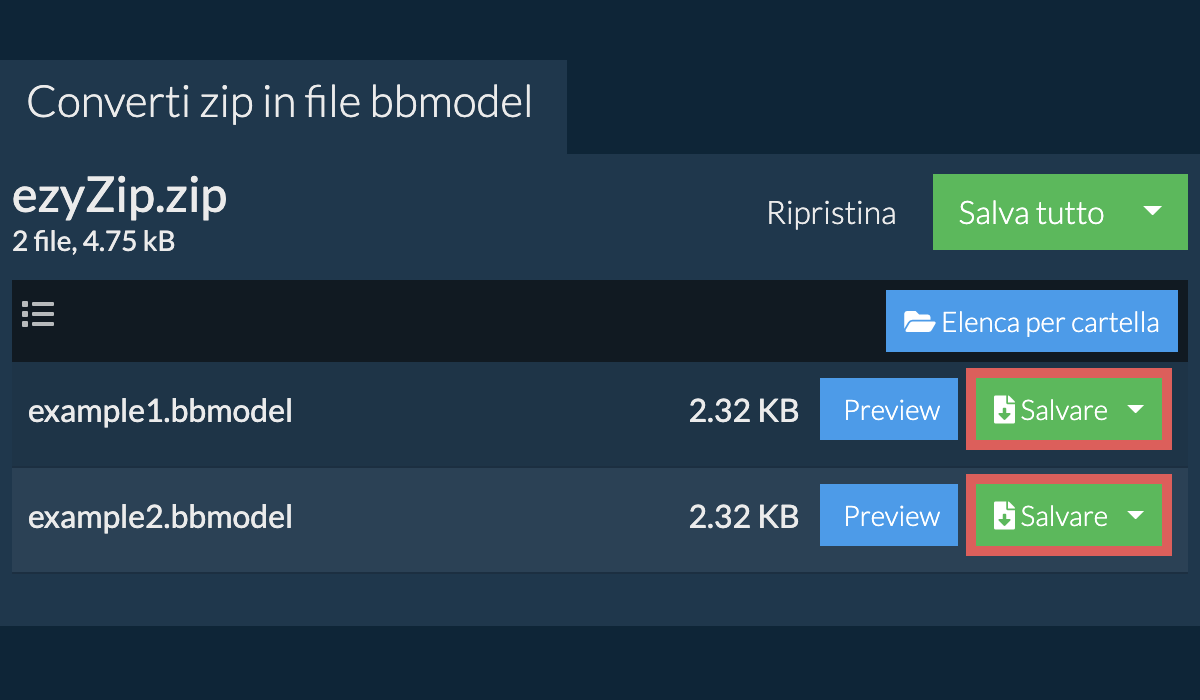Expand the Salva tutto dropdown arrow

1152,212
